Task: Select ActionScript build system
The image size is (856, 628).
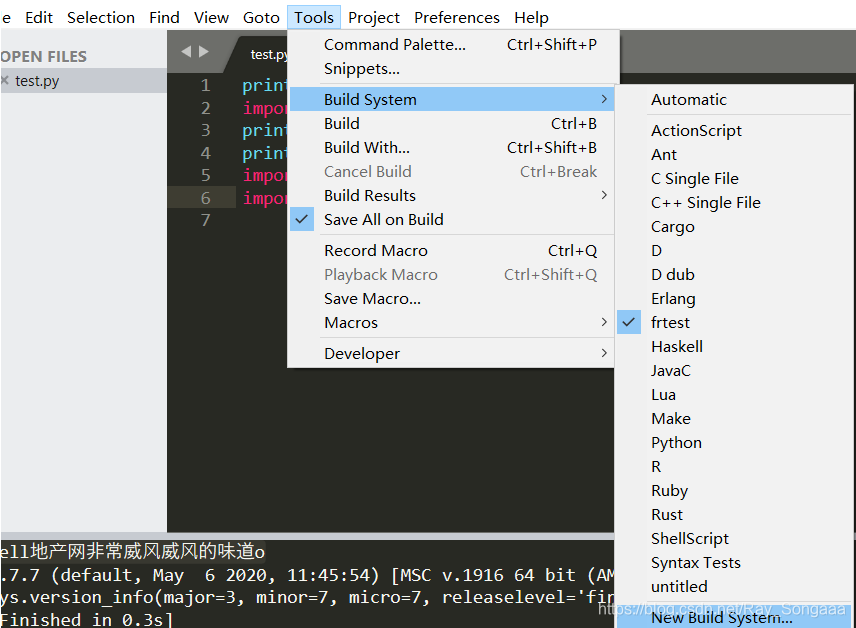Action: point(734,131)
